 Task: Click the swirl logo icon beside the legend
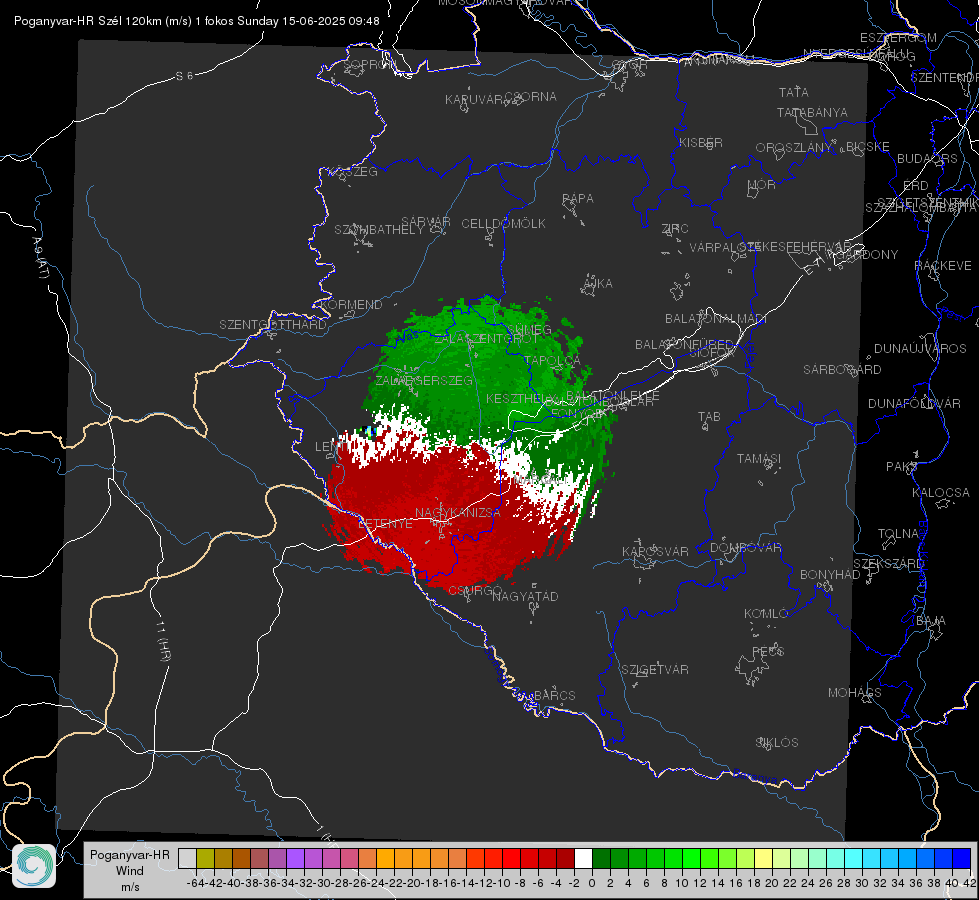coord(34,866)
